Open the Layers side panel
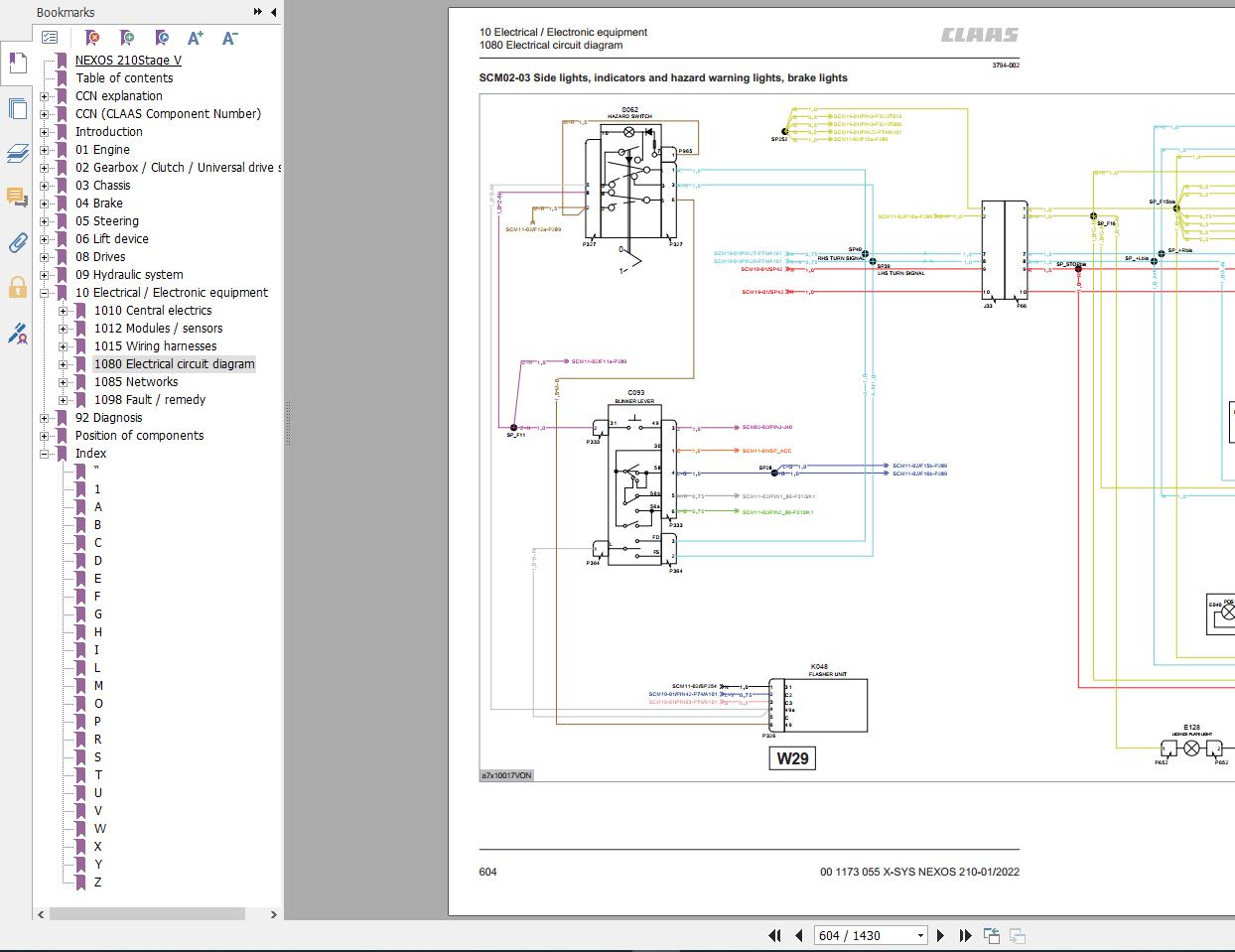Screen dimensions: 1235x952 [x=17, y=153]
